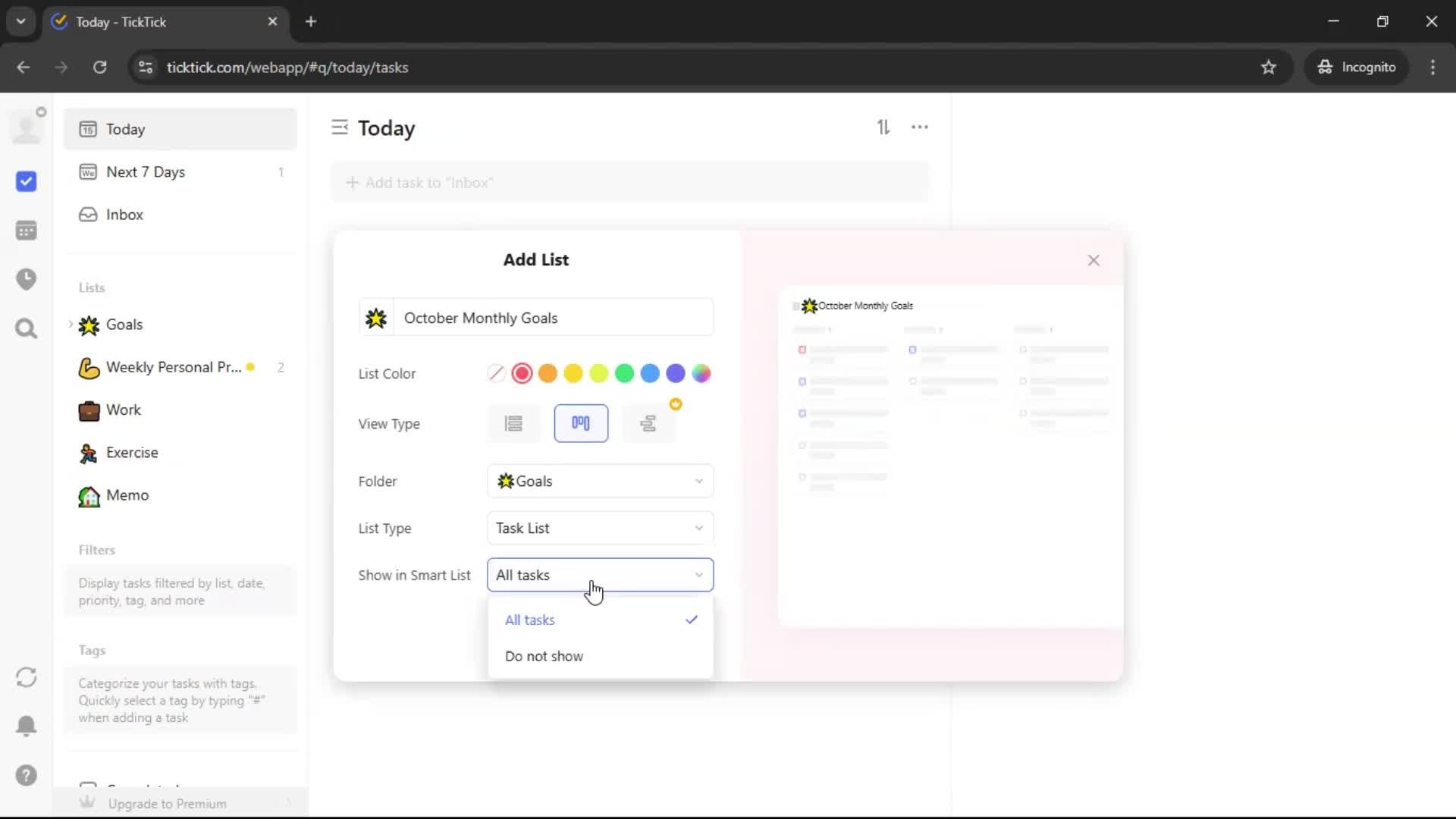Select the List view type
Screen dimensions: 1456x819
click(x=513, y=423)
